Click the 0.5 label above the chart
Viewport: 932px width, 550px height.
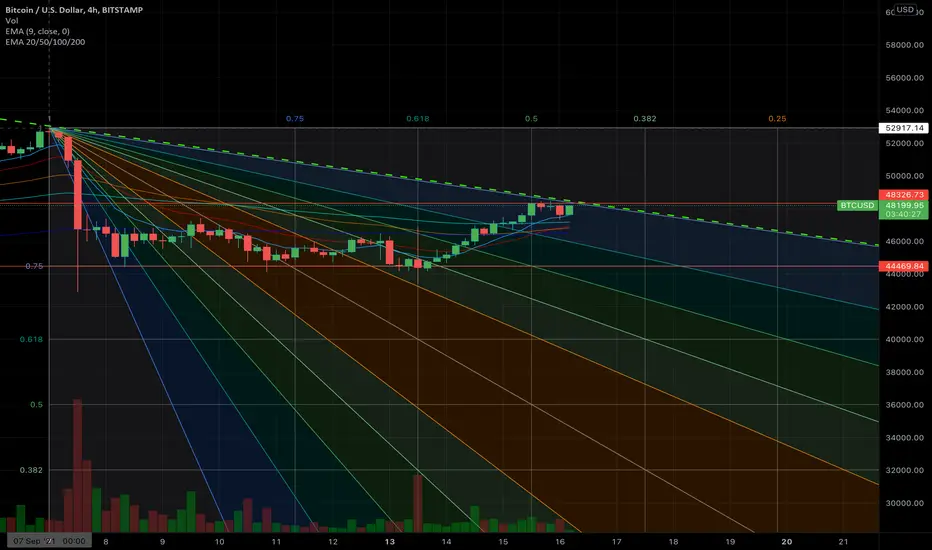[531, 119]
